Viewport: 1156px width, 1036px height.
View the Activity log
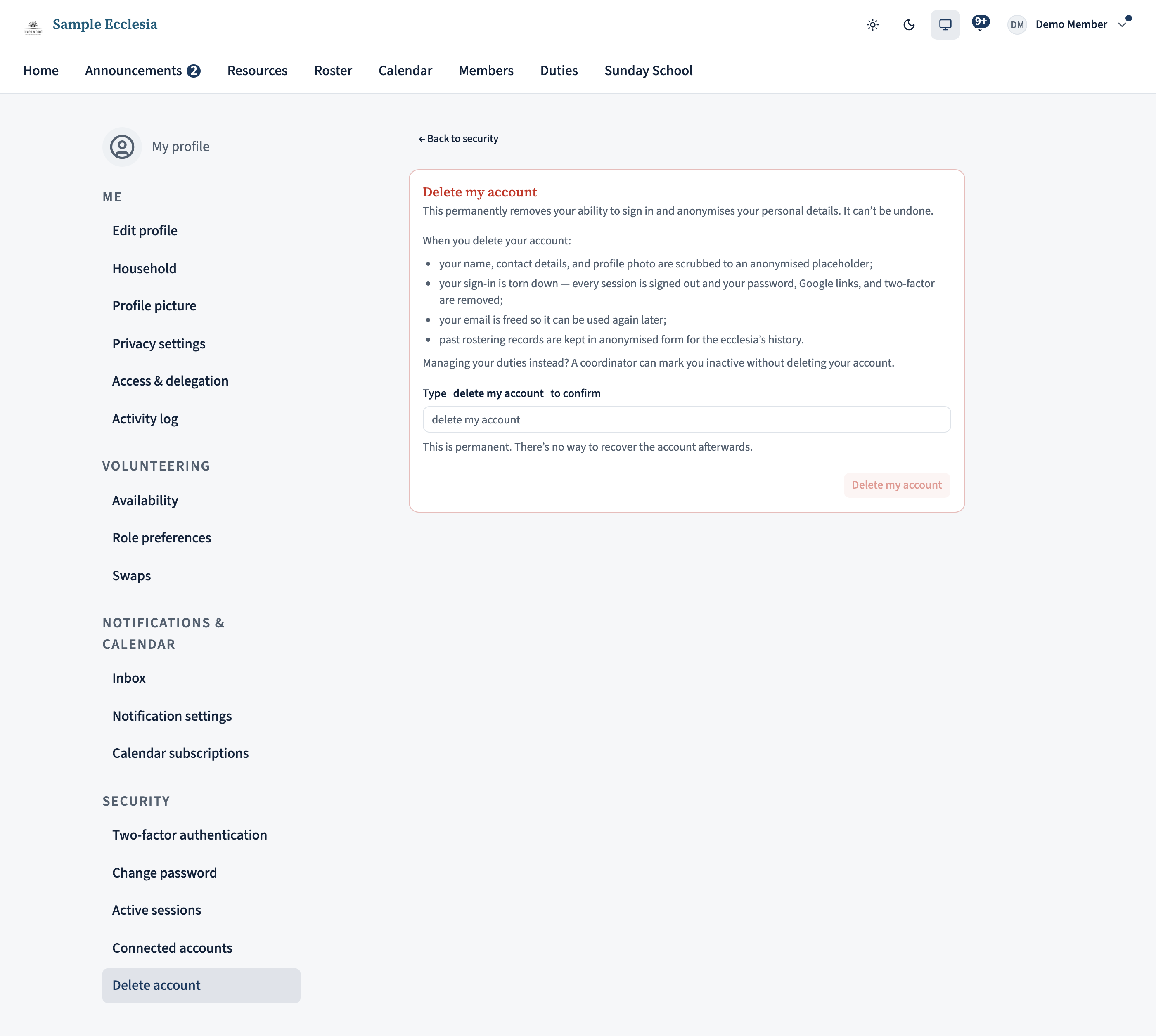coord(201,419)
